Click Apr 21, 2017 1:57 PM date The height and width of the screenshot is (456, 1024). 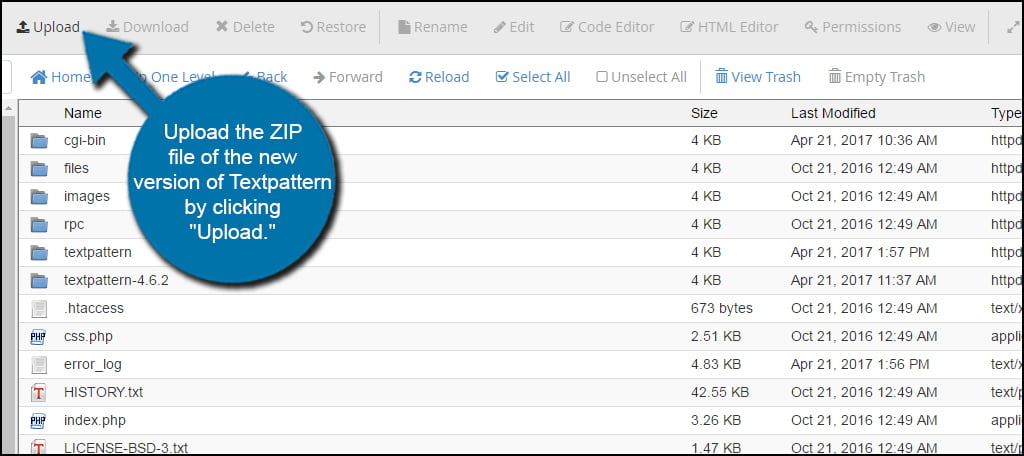pyautogui.click(x=860, y=252)
